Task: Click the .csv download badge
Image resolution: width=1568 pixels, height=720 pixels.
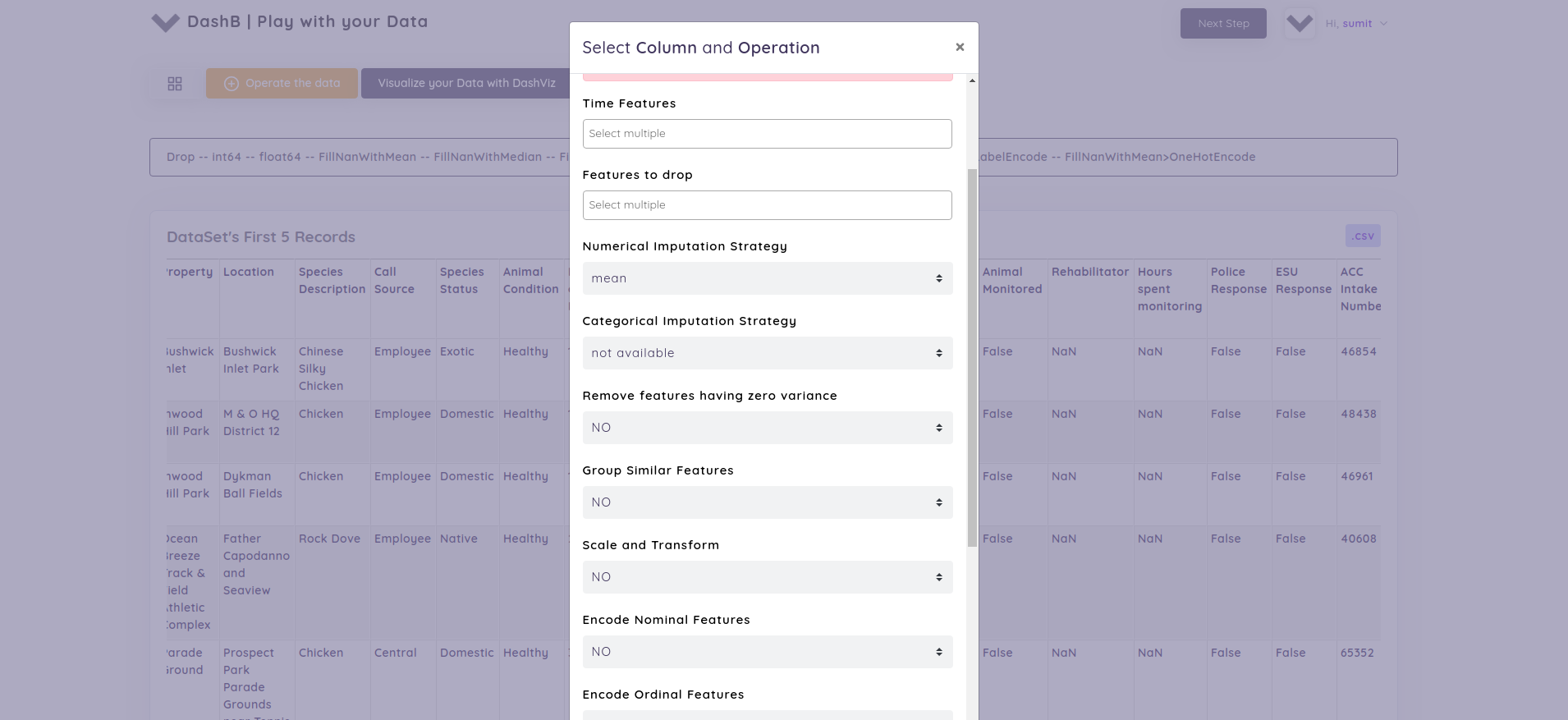Action: [1363, 236]
